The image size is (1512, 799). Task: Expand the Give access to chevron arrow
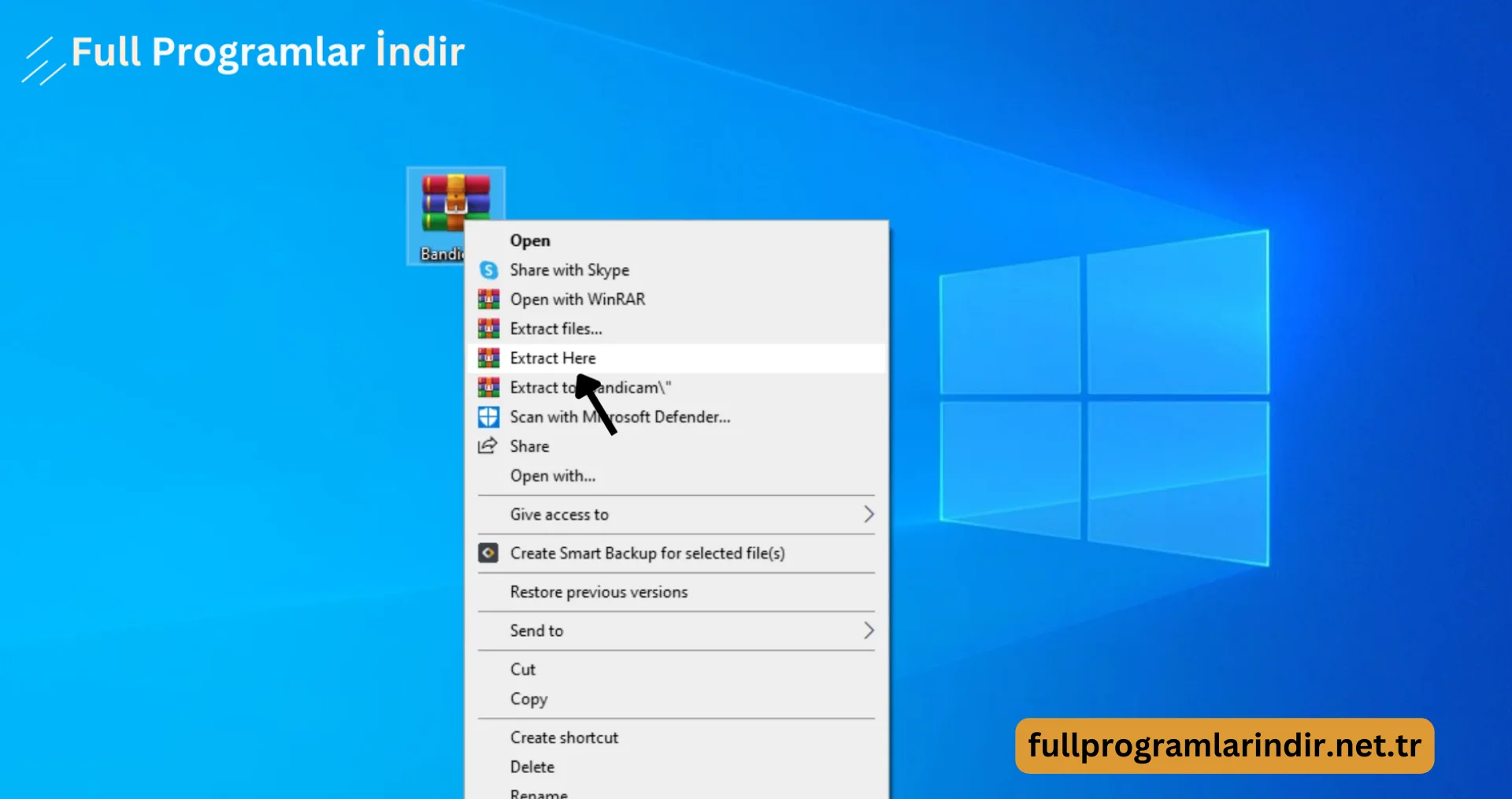869,515
